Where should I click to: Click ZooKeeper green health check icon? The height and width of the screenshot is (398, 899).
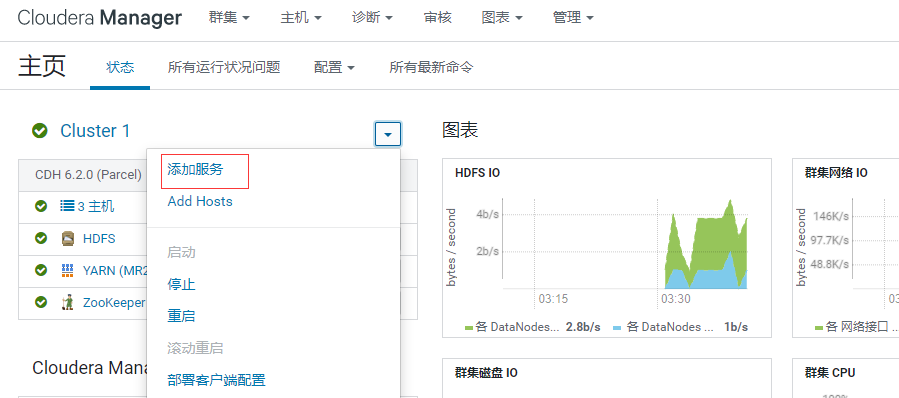pyautogui.click(x=41, y=302)
